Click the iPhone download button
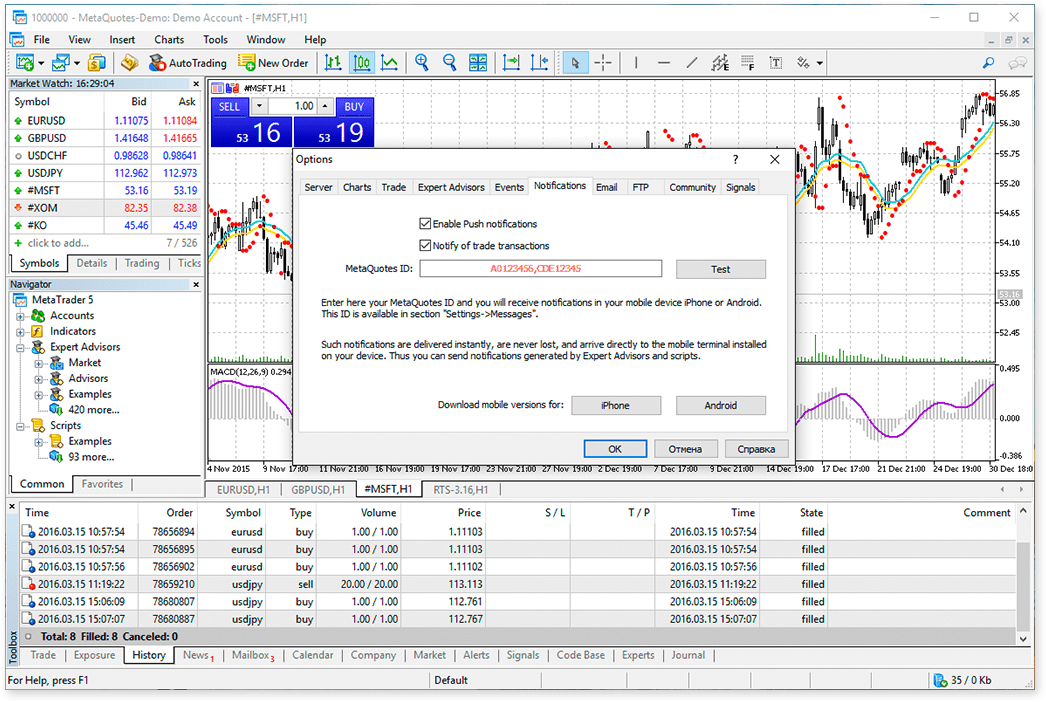Viewport: 1046px width, 702px height. (x=616, y=405)
